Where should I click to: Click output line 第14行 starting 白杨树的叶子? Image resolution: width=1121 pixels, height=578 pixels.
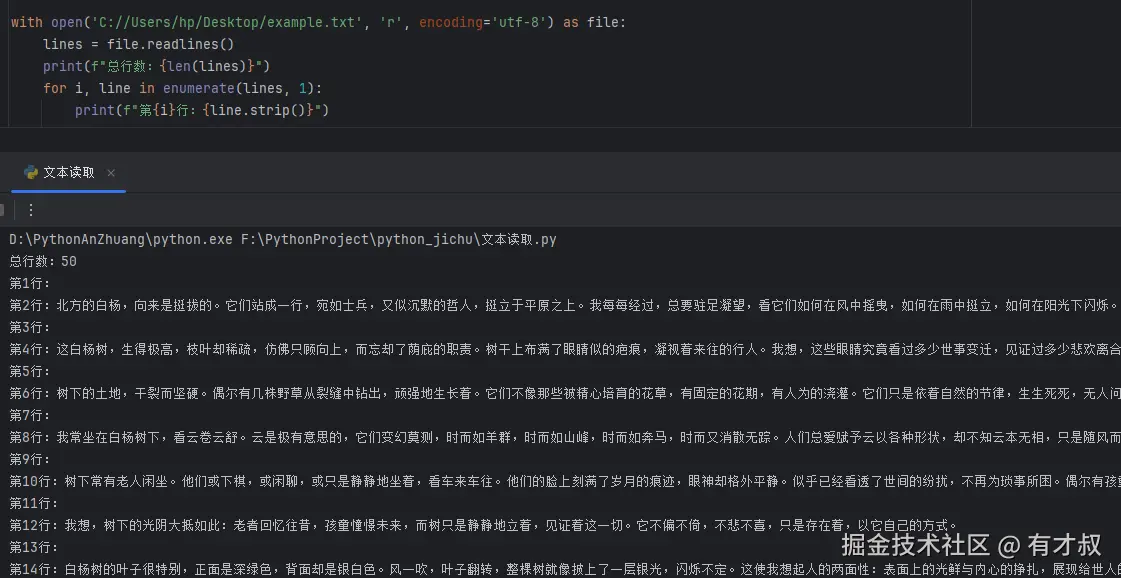coord(565,569)
